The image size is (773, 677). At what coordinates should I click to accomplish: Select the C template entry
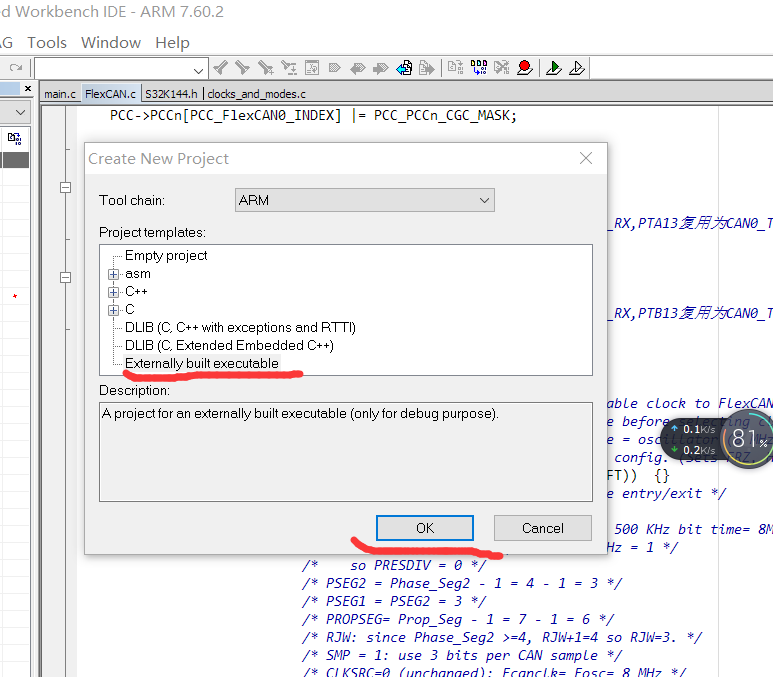130,310
